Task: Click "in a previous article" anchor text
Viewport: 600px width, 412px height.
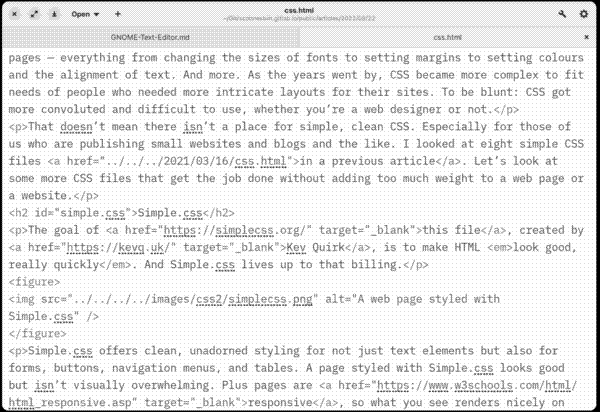Action: tap(367, 161)
